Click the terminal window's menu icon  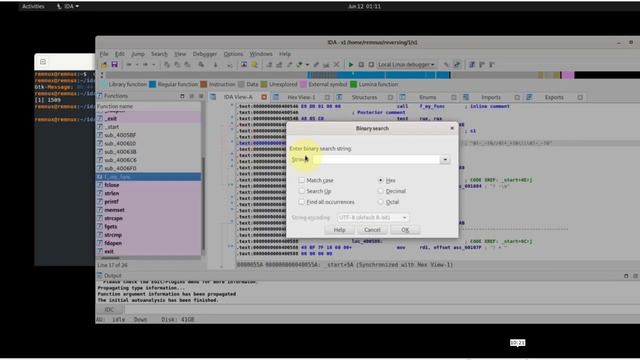point(43,62)
